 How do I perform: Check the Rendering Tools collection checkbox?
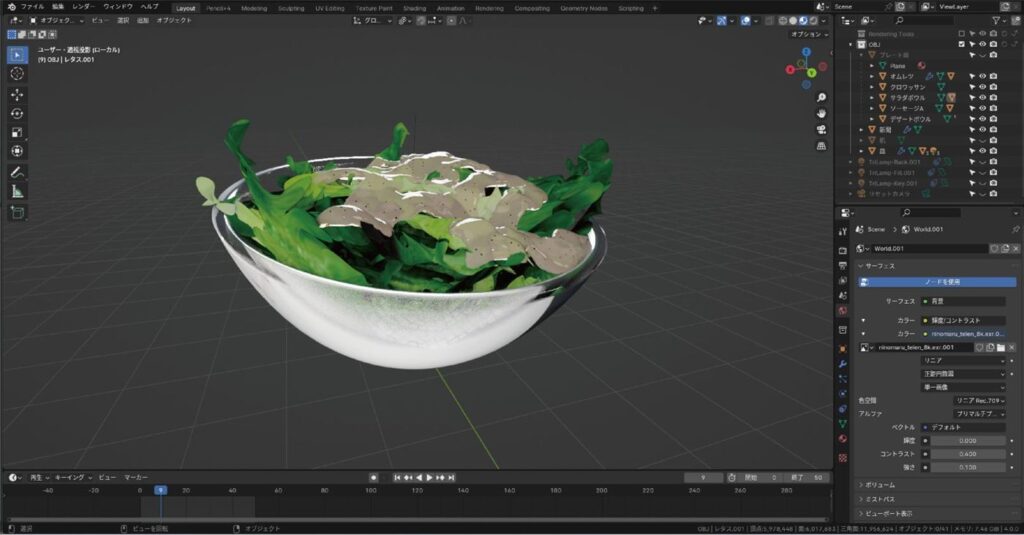(x=961, y=33)
